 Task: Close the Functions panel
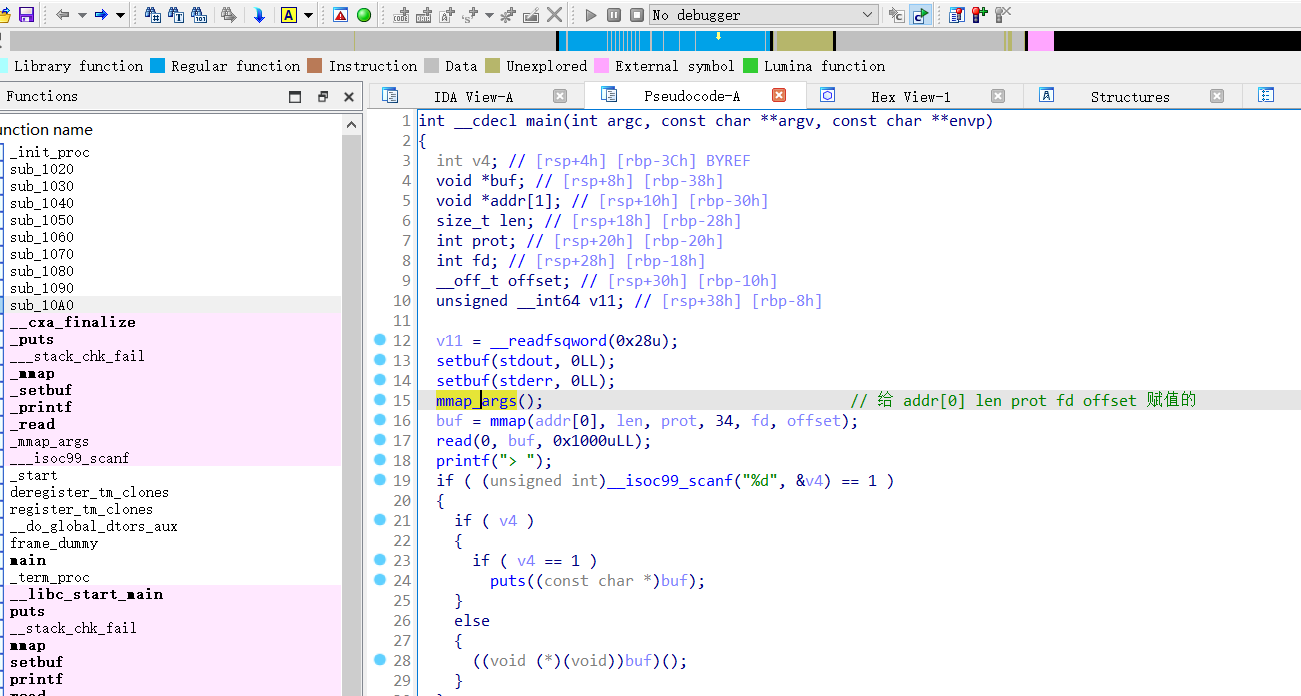(x=349, y=97)
